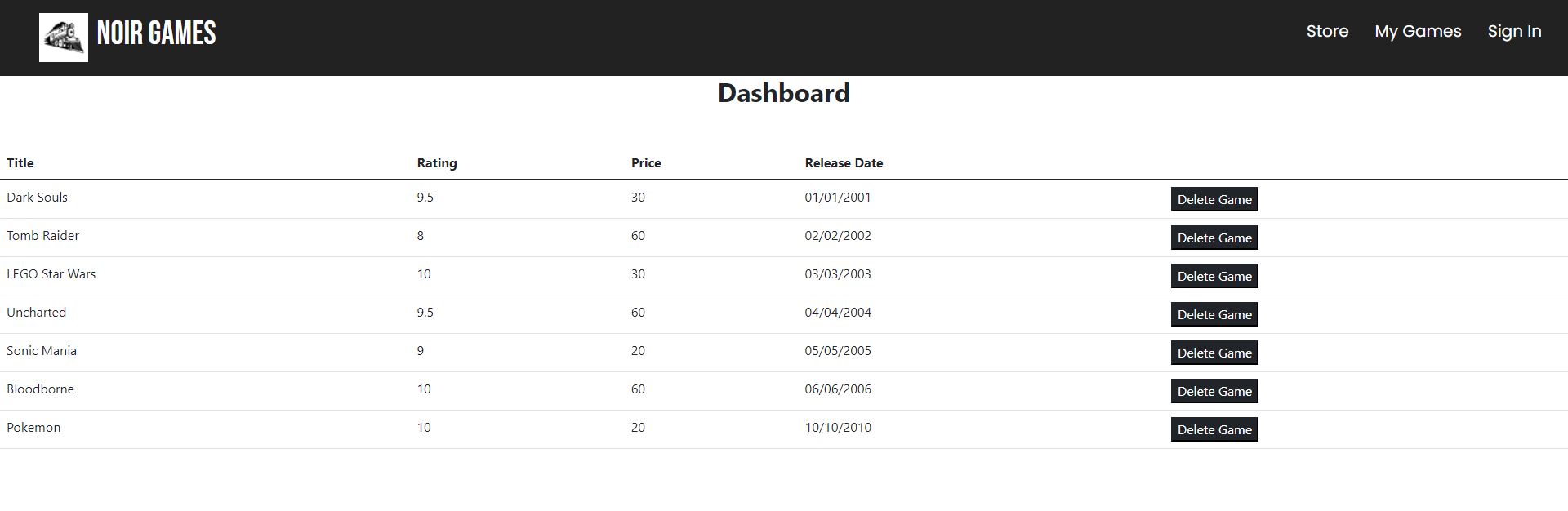The height and width of the screenshot is (511, 1568).
Task: Click the Title column header
Action: pos(20,162)
